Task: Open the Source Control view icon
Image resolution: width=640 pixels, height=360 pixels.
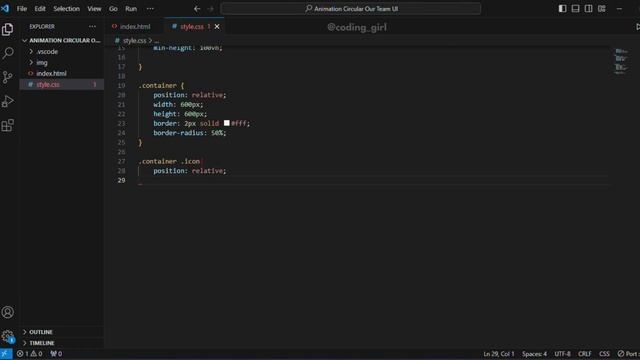Action: tap(7, 77)
